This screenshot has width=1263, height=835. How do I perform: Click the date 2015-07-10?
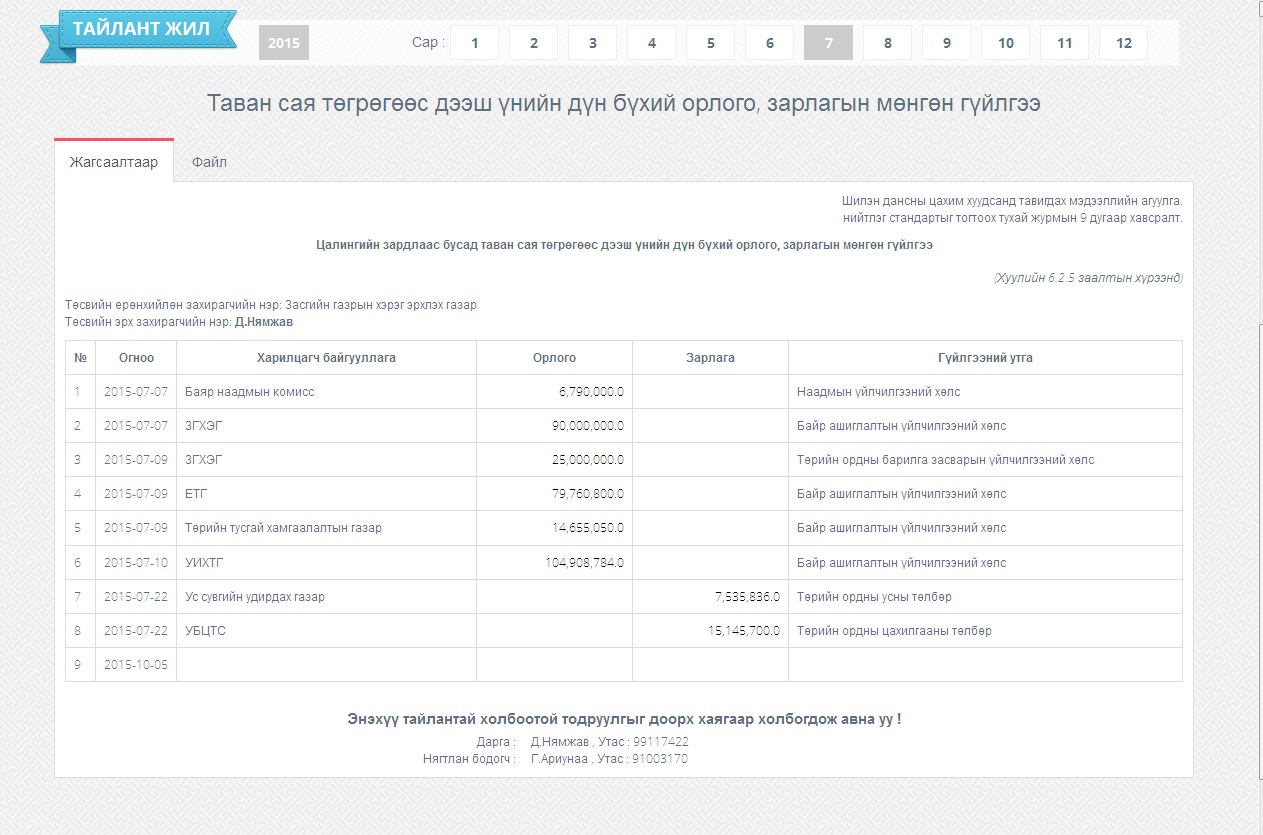pyautogui.click(x=136, y=562)
